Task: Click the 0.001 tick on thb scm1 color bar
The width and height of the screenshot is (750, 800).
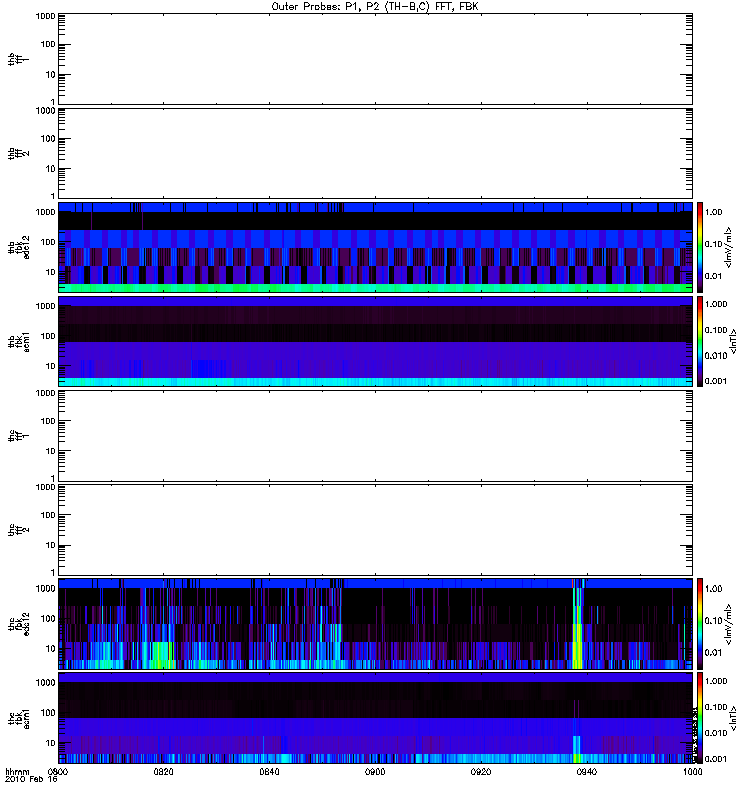Action: coord(716,381)
